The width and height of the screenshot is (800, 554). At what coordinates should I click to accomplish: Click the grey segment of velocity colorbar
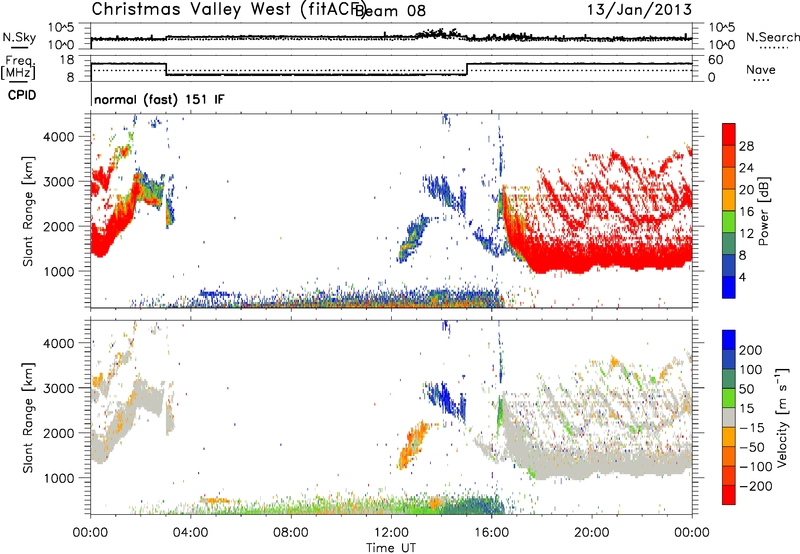click(x=729, y=417)
